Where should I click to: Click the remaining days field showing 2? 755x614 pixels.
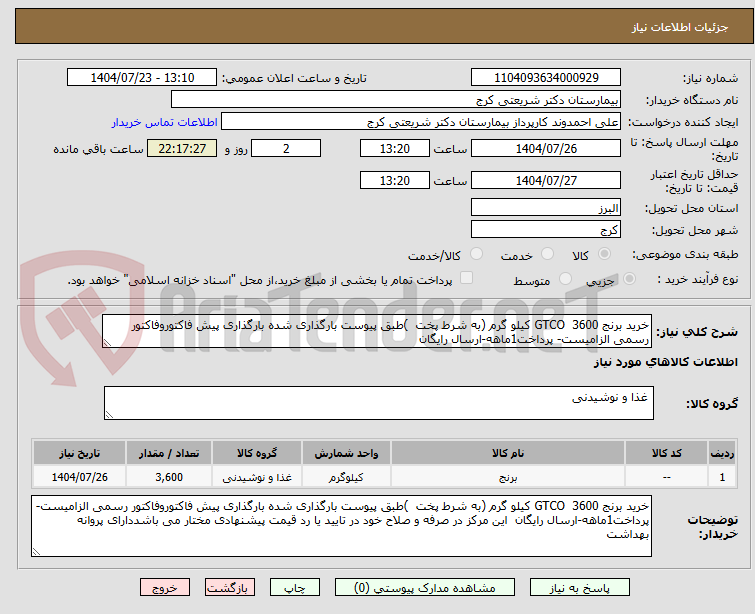pyautogui.click(x=286, y=148)
